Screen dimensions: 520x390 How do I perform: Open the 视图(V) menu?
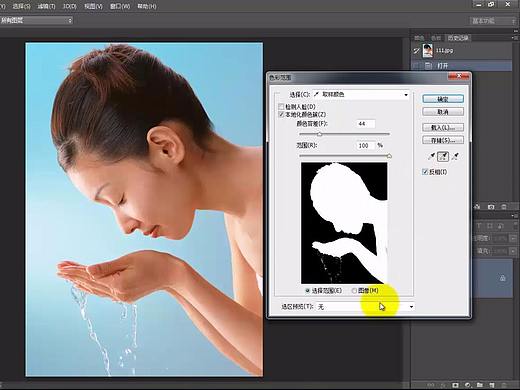coord(93,6)
